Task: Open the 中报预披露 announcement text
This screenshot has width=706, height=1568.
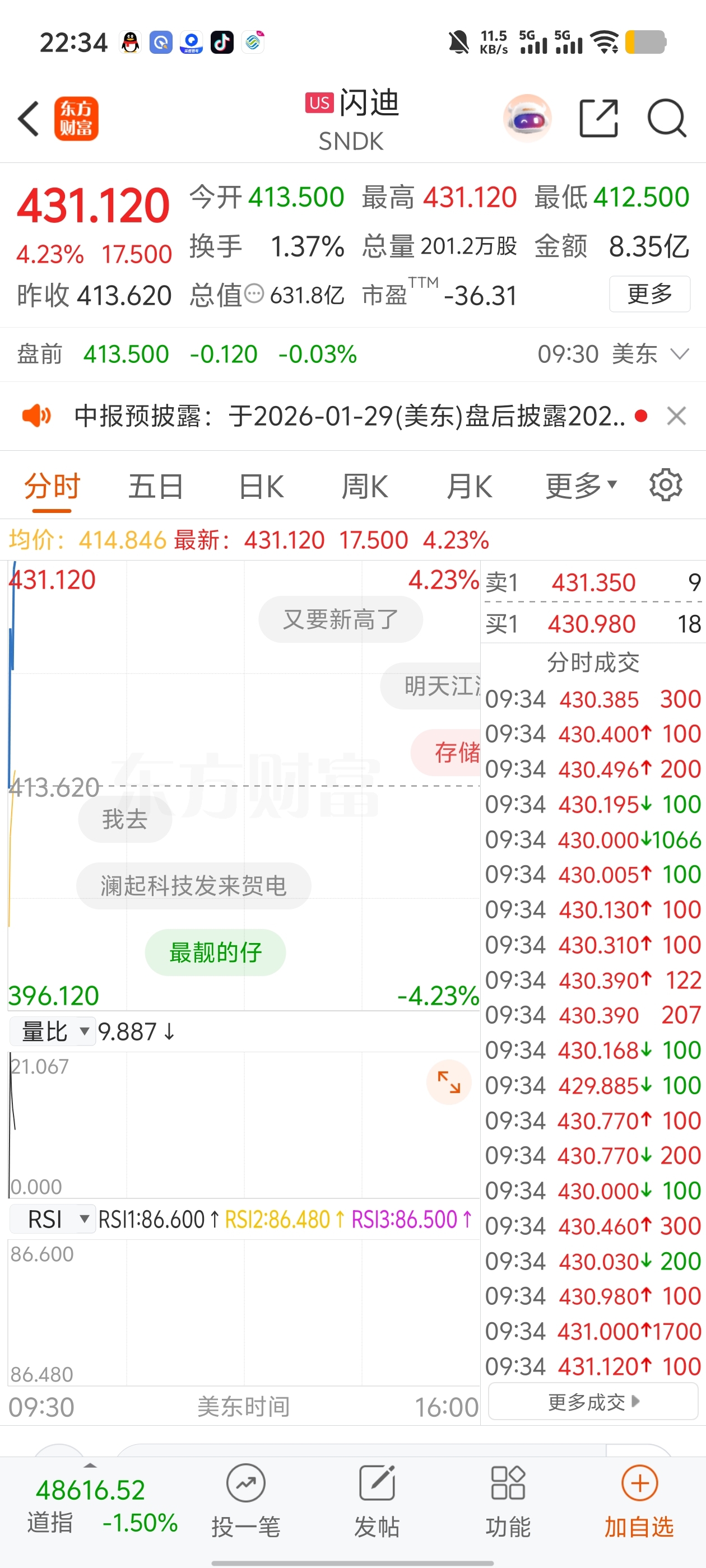Action: [350, 416]
